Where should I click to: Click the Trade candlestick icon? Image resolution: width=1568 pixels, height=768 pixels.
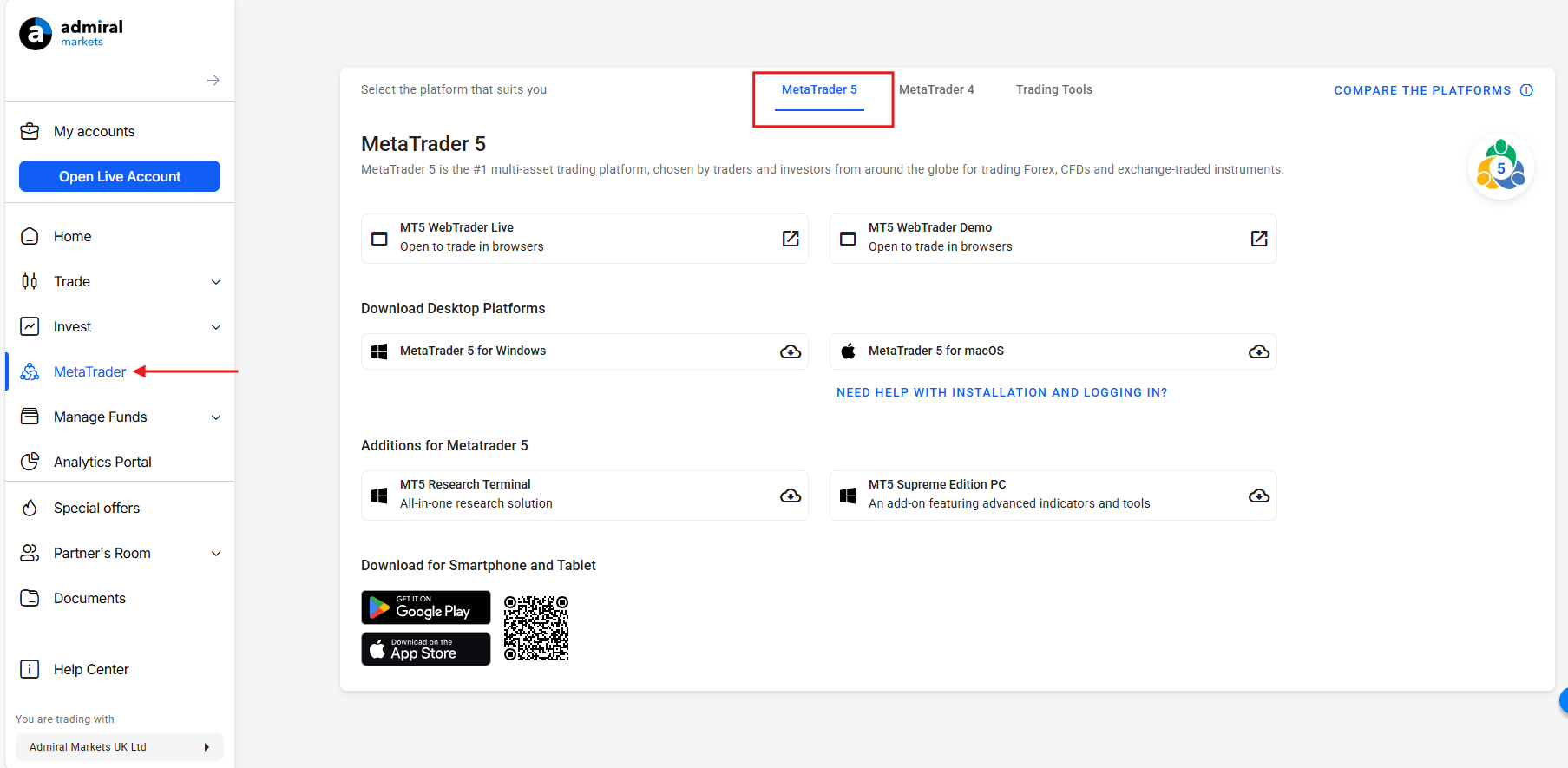[x=30, y=281]
